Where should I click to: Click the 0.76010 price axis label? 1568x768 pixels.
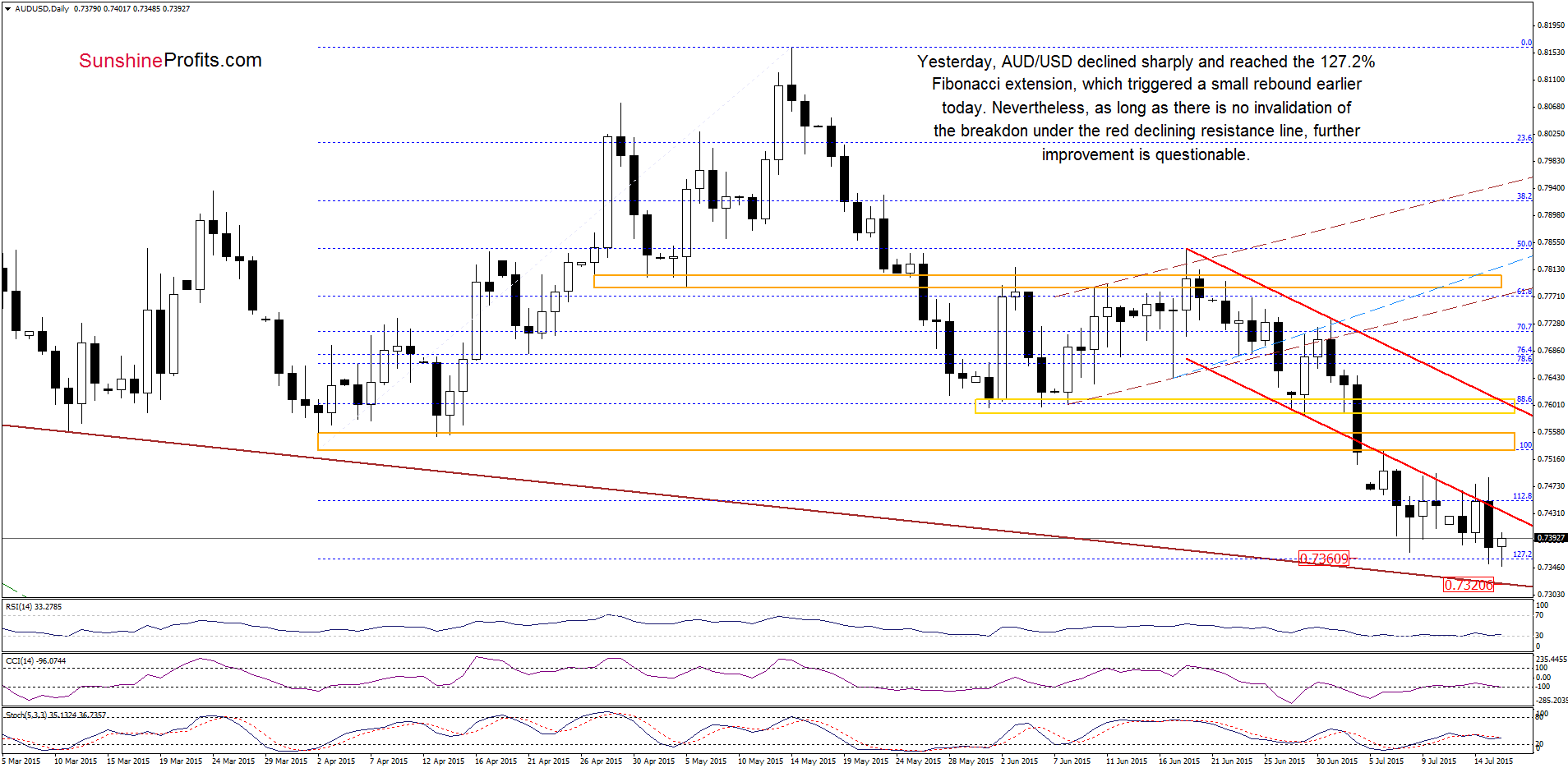tap(1552, 405)
